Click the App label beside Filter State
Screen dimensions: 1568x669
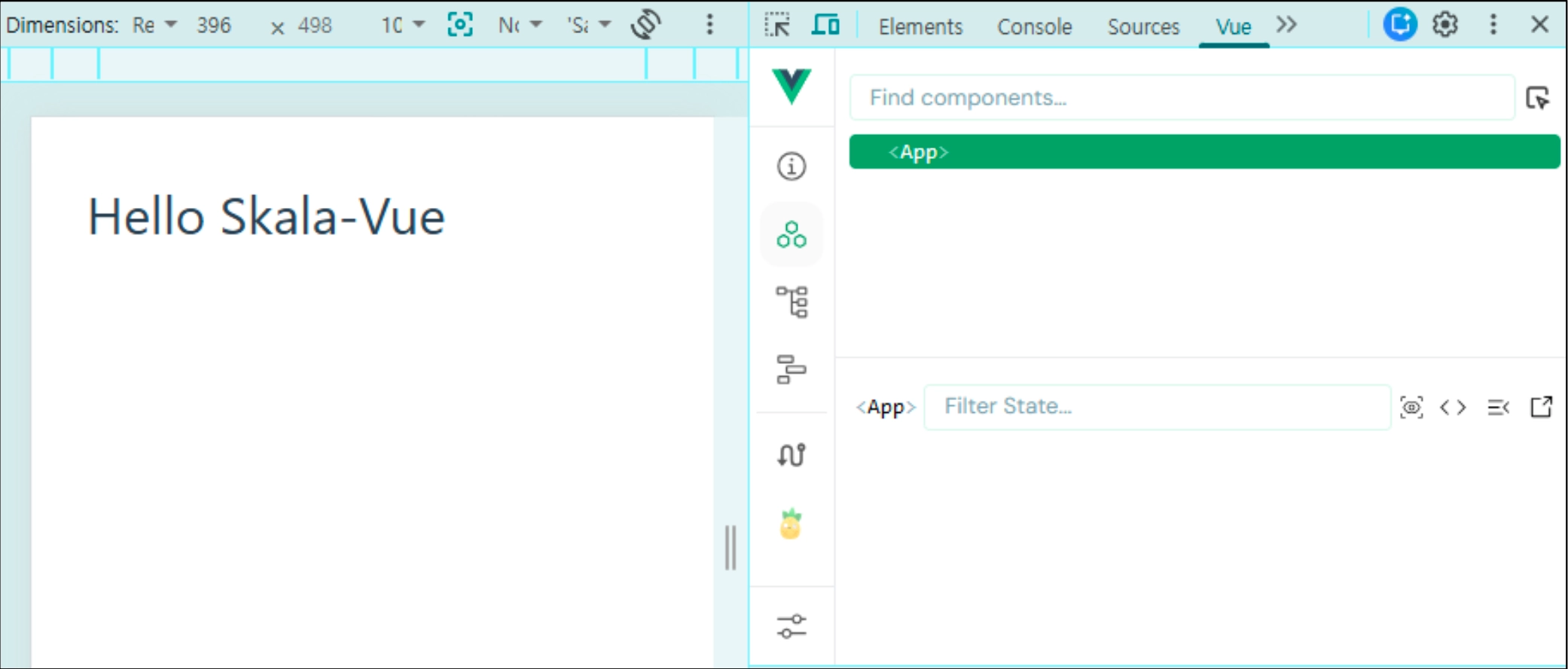point(885,407)
